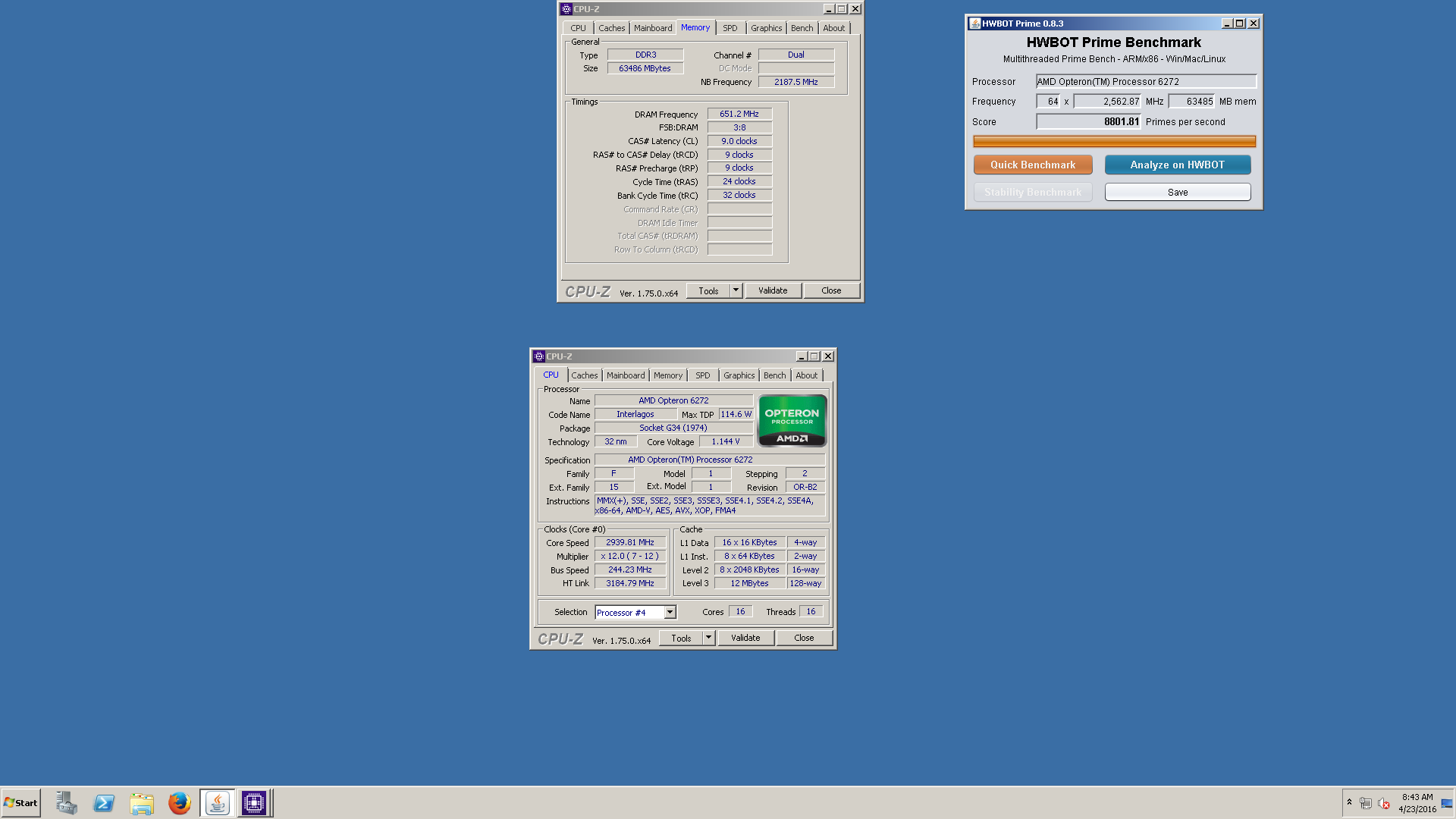Image resolution: width=1456 pixels, height=819 pixels.
Task: Click DRAM Frequency value 651.2 MHz
Action: pyautogui.click(x=739, y=114)
